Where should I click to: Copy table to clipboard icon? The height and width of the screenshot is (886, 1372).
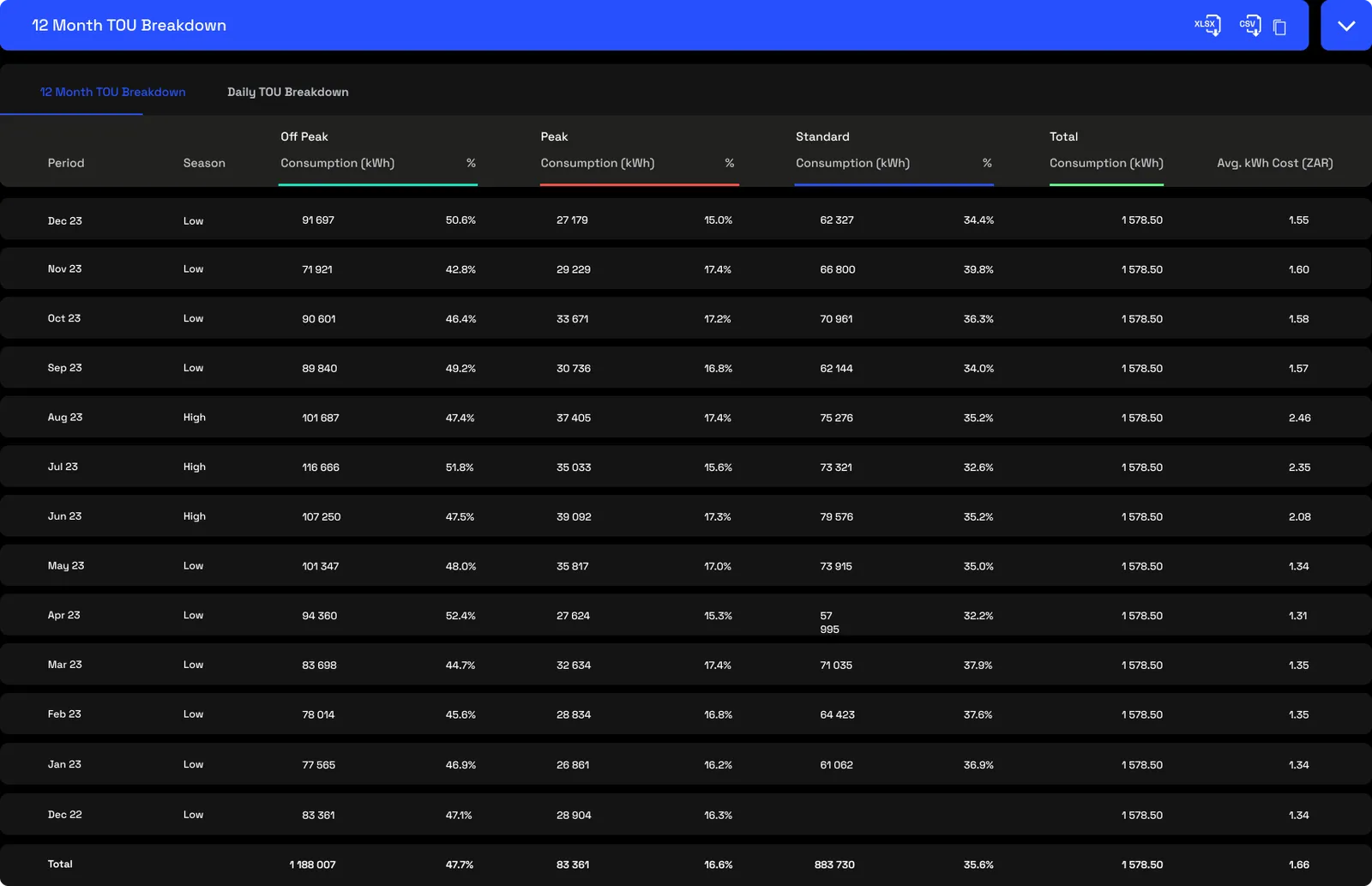pos(1279,27)
